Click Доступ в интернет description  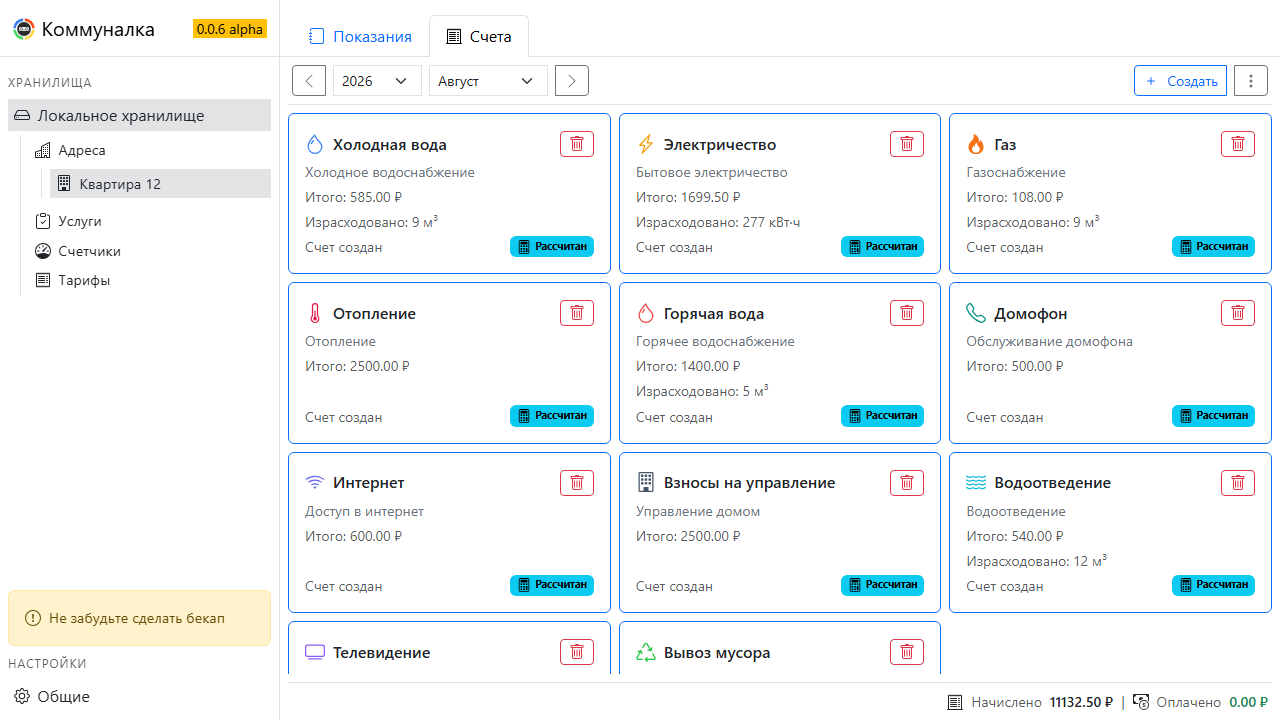pos(364,511)
